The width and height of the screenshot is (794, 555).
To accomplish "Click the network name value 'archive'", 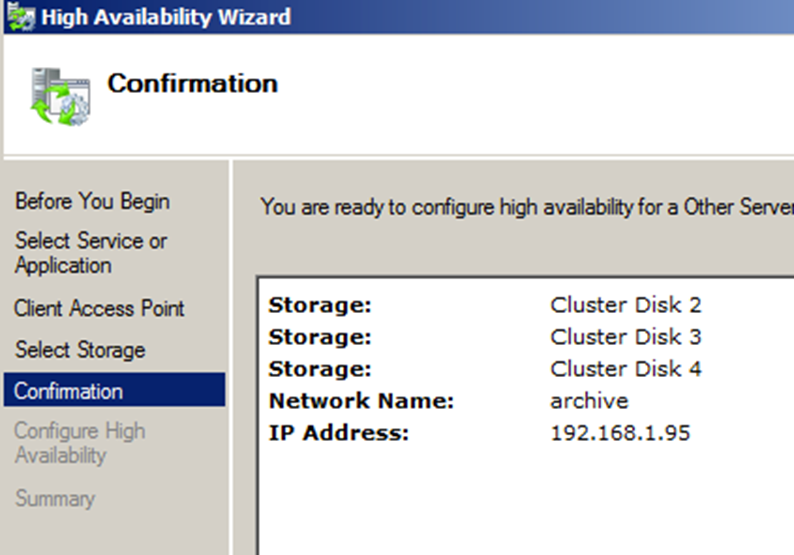I will [589, 401].
